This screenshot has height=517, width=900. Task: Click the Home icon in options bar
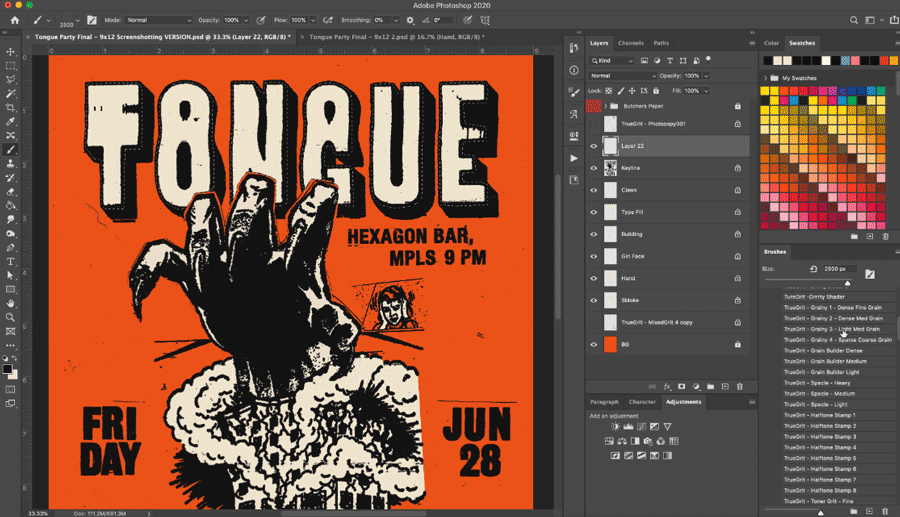14,19
